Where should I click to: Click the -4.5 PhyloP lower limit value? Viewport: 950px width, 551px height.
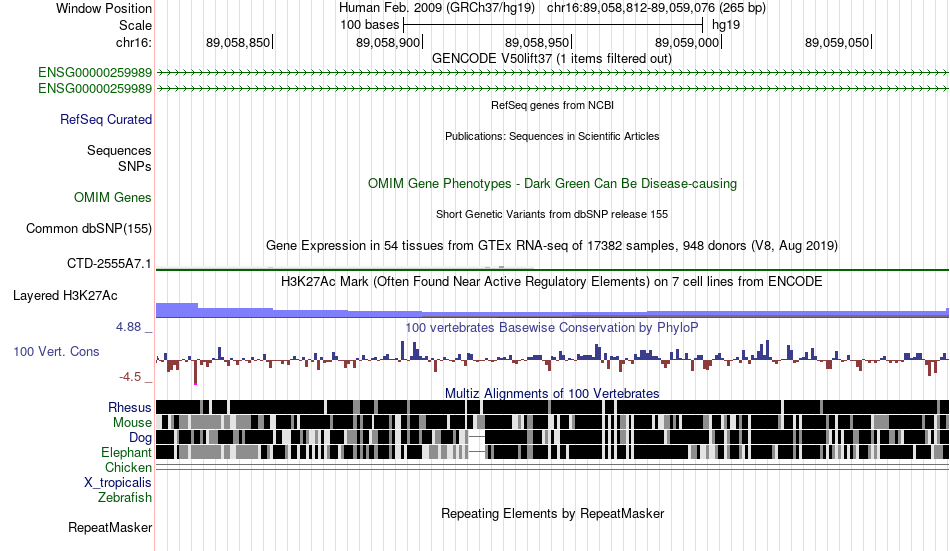[x=130, y=377]
